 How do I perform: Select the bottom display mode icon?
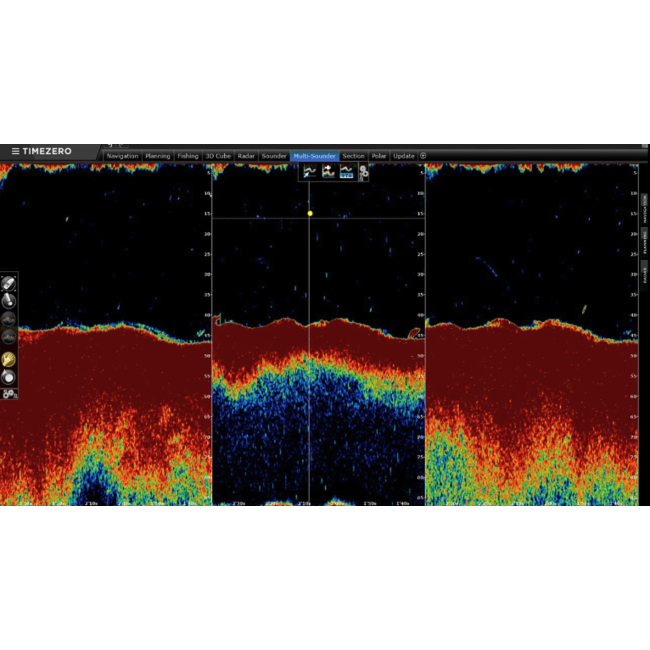pos(346,172)
